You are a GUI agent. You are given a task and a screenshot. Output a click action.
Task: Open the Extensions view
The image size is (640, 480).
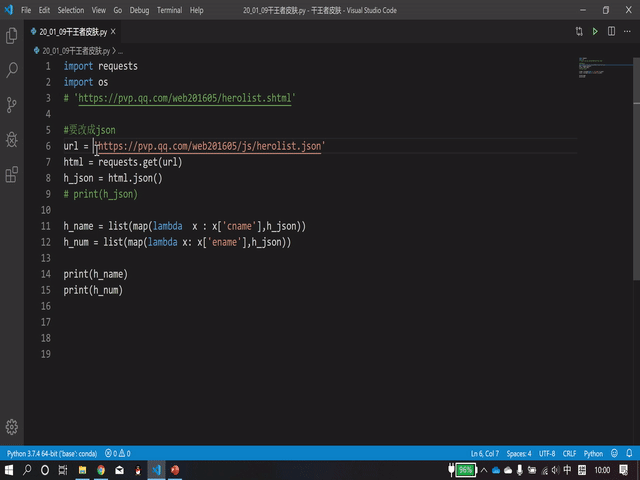coord(12,175)
